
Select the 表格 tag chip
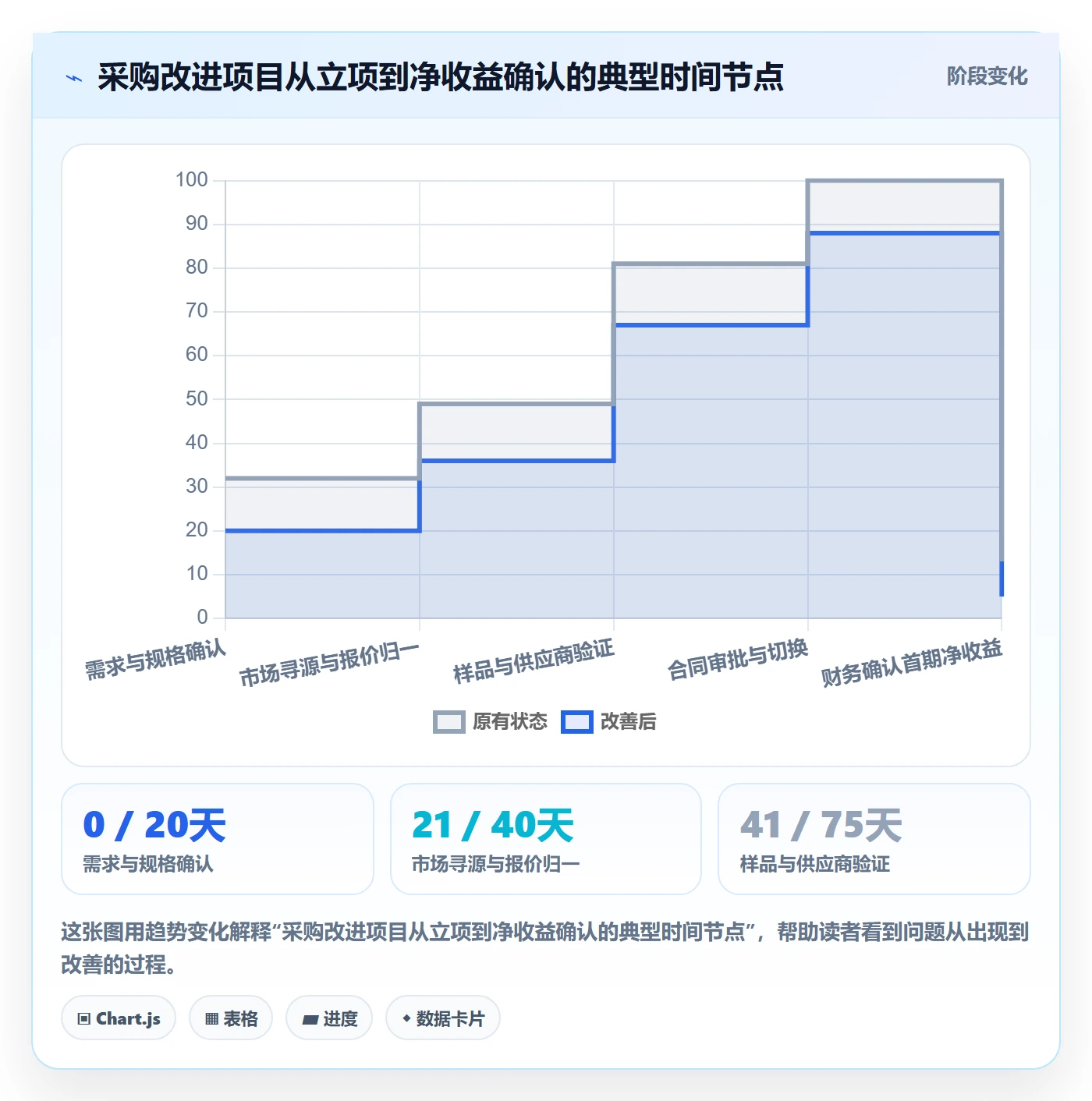[231, 1018]
